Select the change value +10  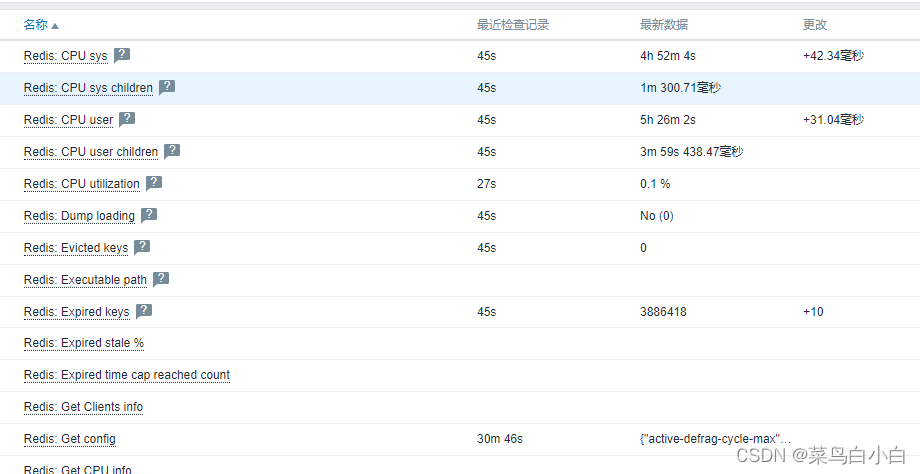tap(813, 312)
